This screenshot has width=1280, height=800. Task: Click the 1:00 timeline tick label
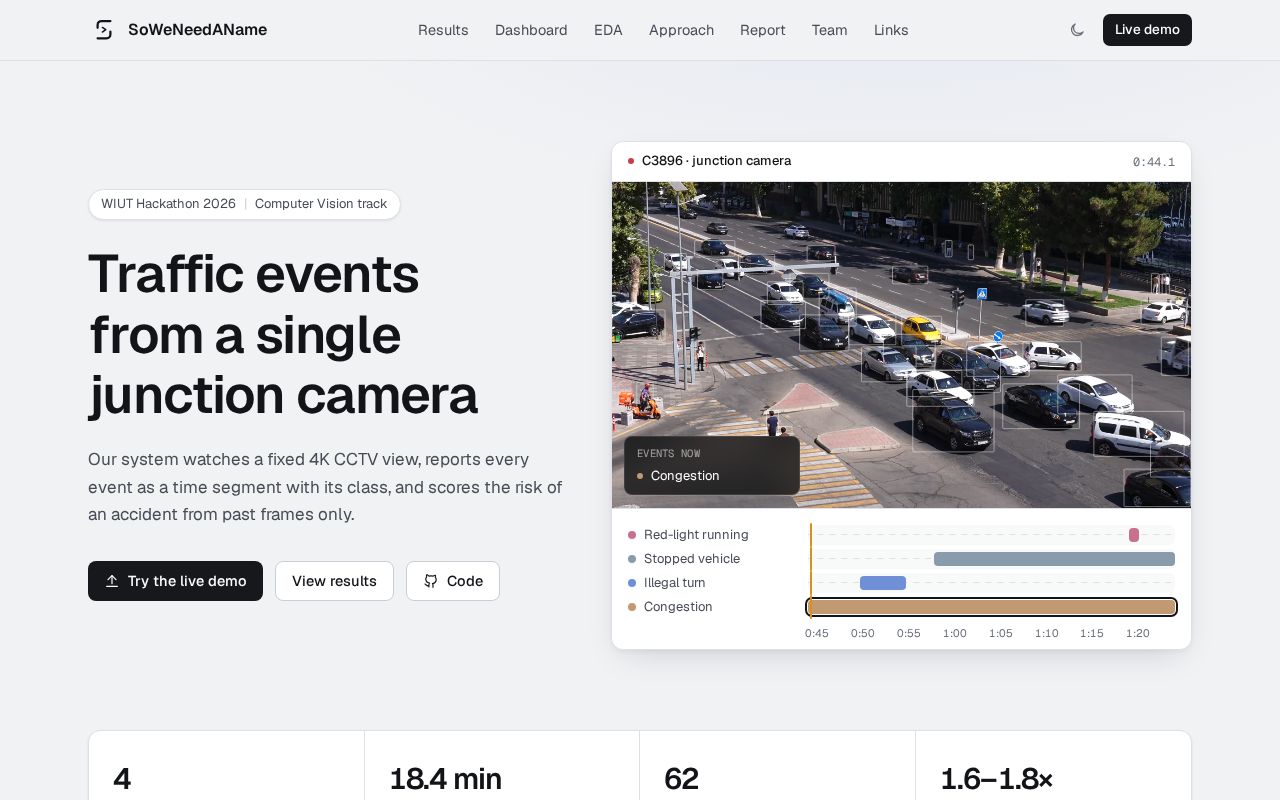point(955,634)
